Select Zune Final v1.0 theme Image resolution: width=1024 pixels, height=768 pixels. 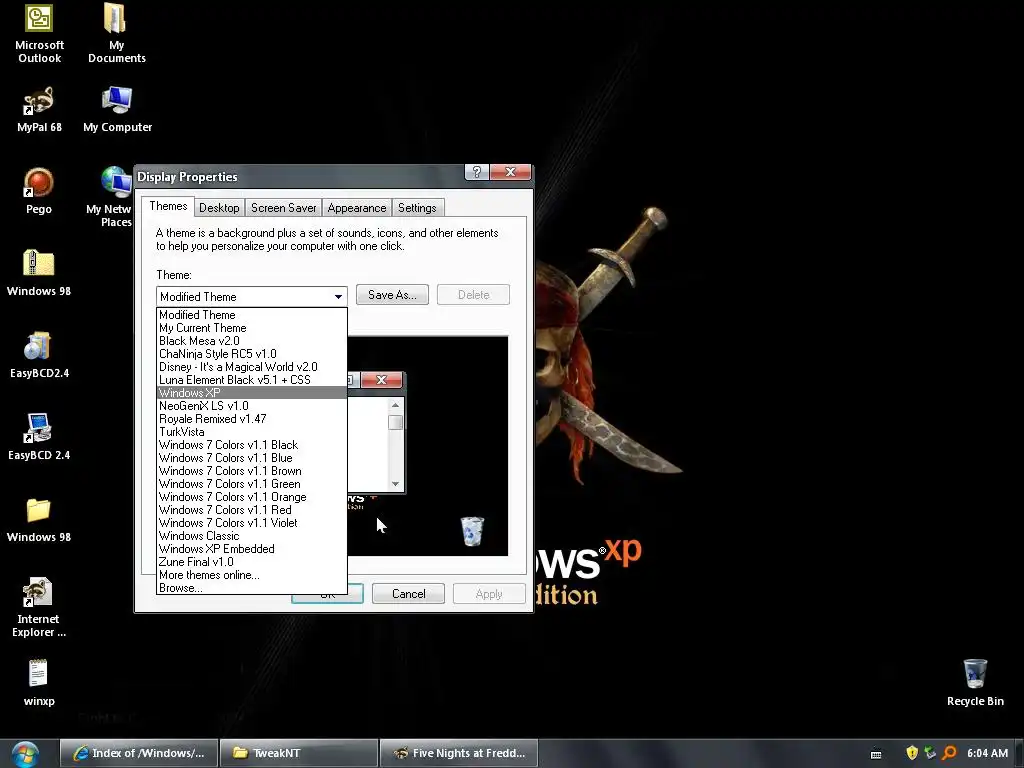(x=251, y=562)
